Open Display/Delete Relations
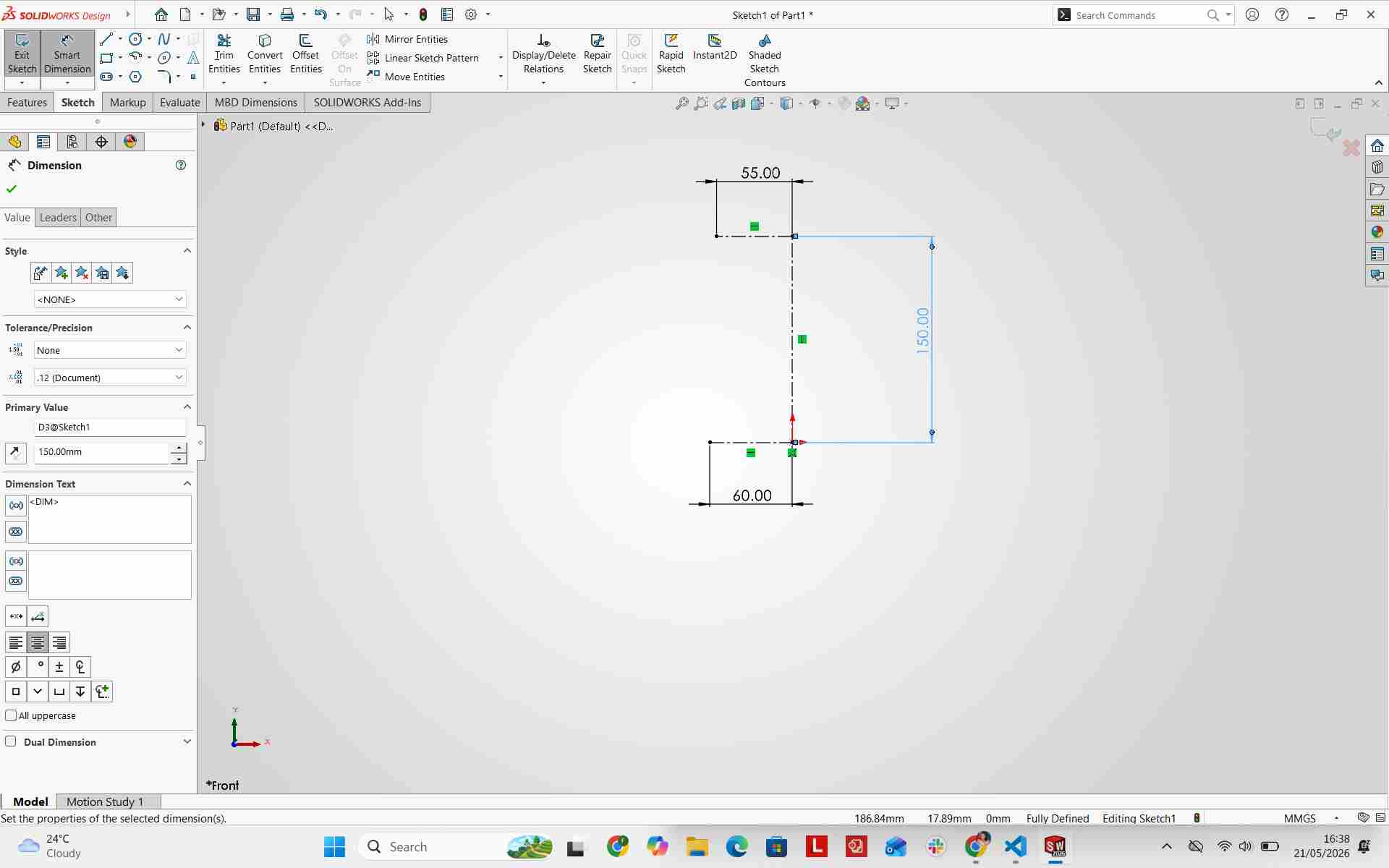The image size is (1389, 868). [544, 54]
